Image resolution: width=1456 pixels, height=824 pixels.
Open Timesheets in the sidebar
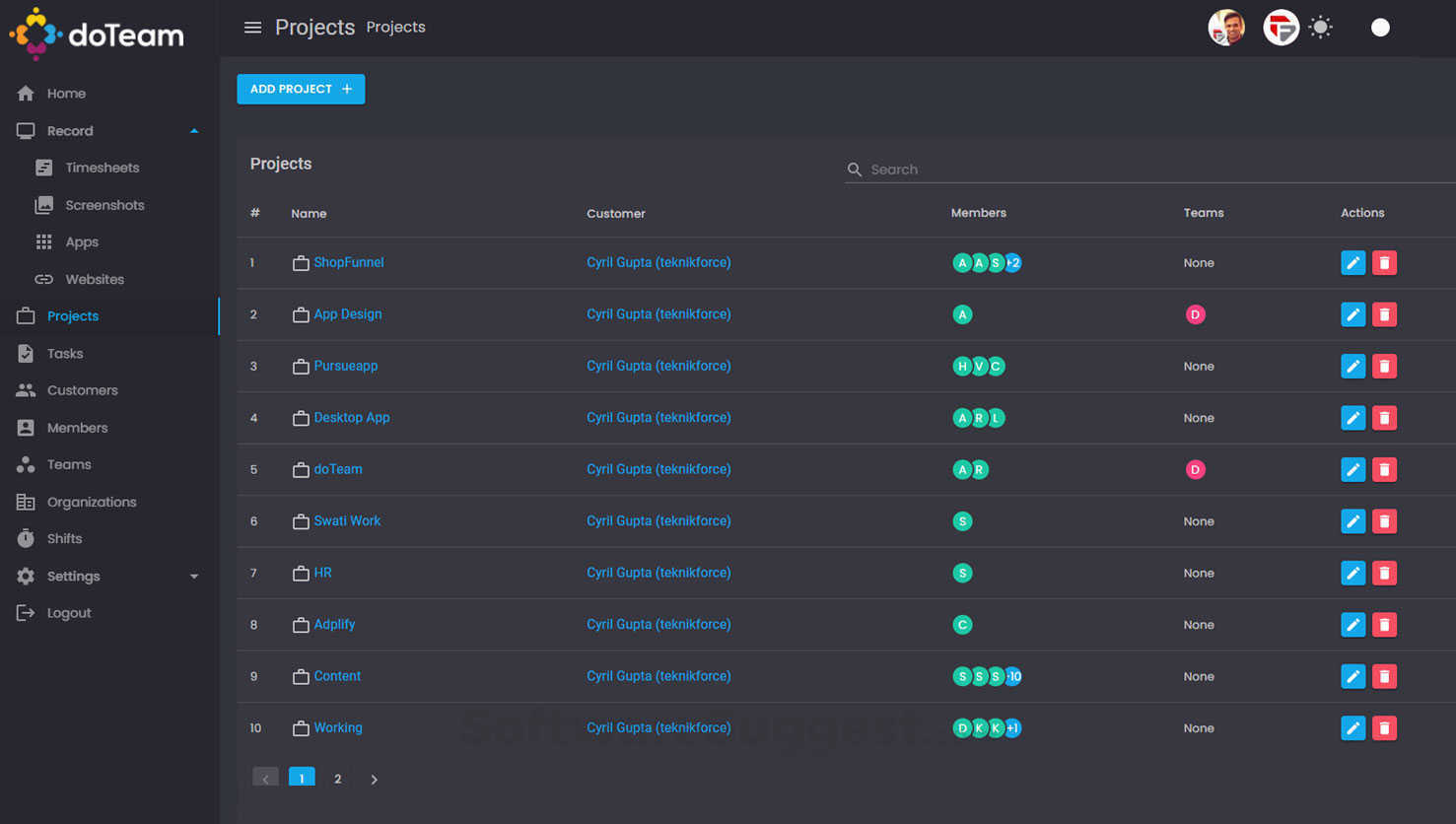[102, 168]
